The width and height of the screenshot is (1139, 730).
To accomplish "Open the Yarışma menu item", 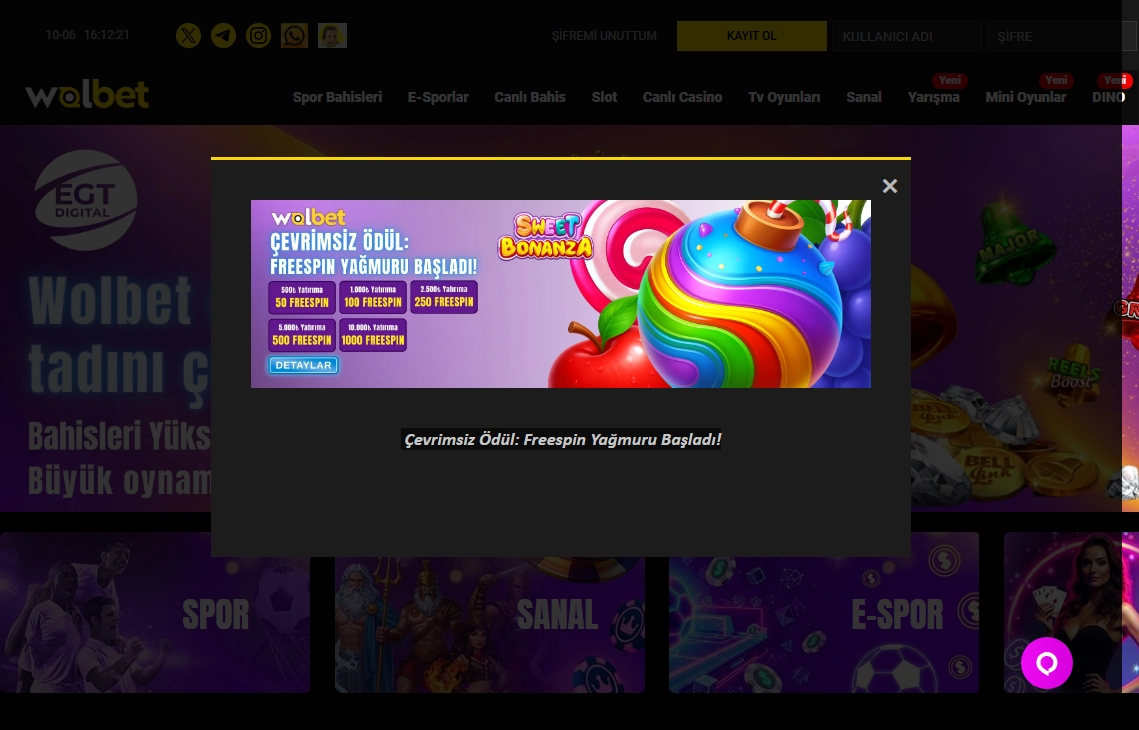I will pos(933,97).
